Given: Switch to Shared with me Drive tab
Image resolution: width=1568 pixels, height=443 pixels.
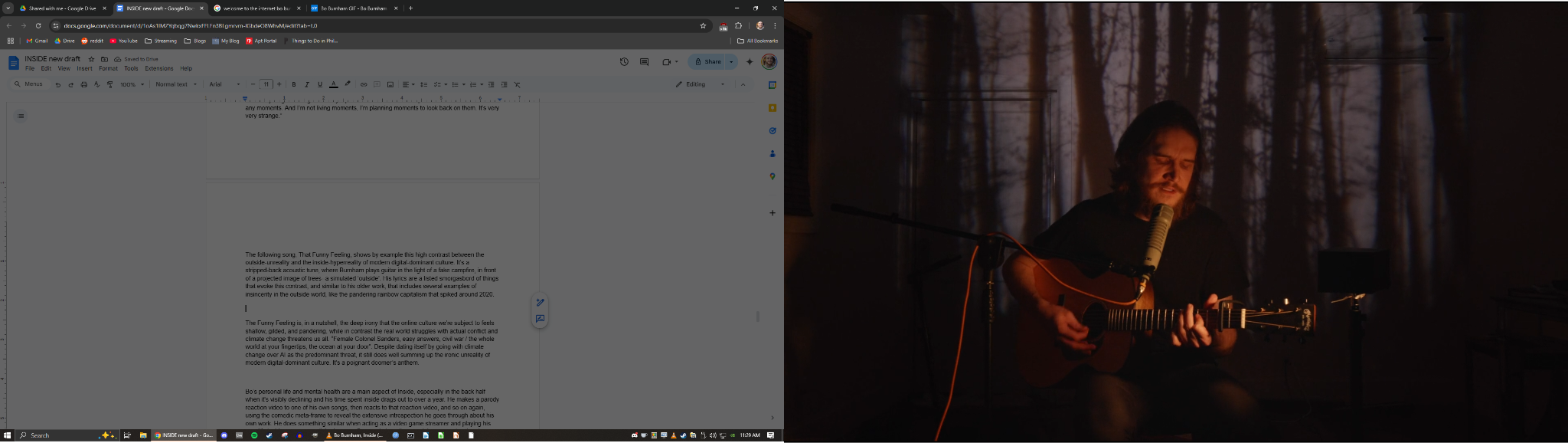Looking at the screenshot, I should tap(61, 8).
